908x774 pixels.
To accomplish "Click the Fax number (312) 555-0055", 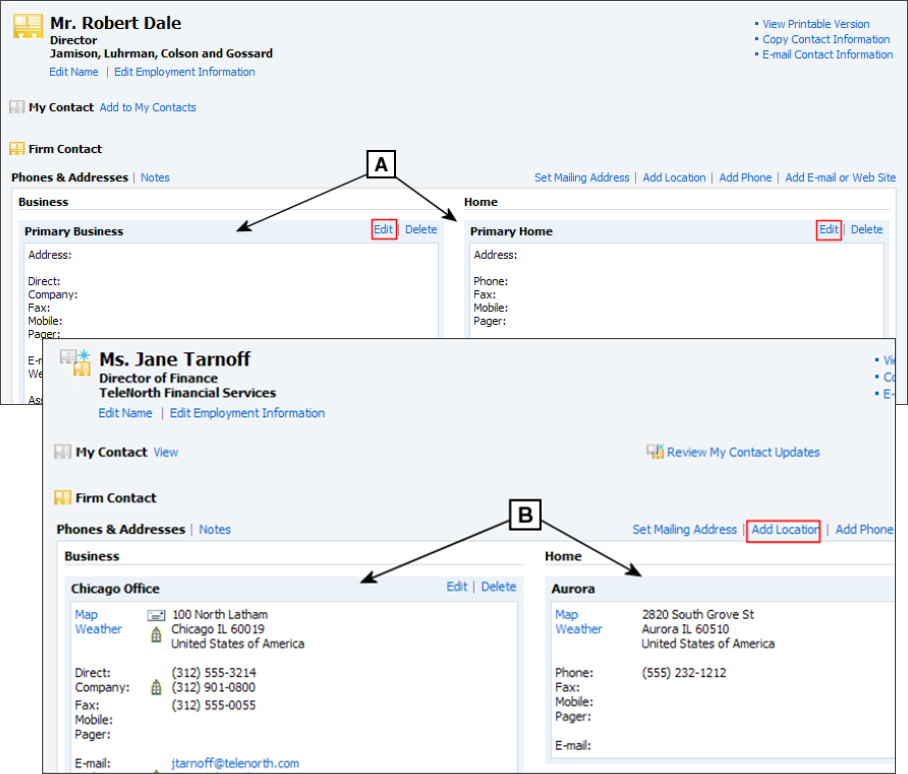I will [x=214, y=705].
